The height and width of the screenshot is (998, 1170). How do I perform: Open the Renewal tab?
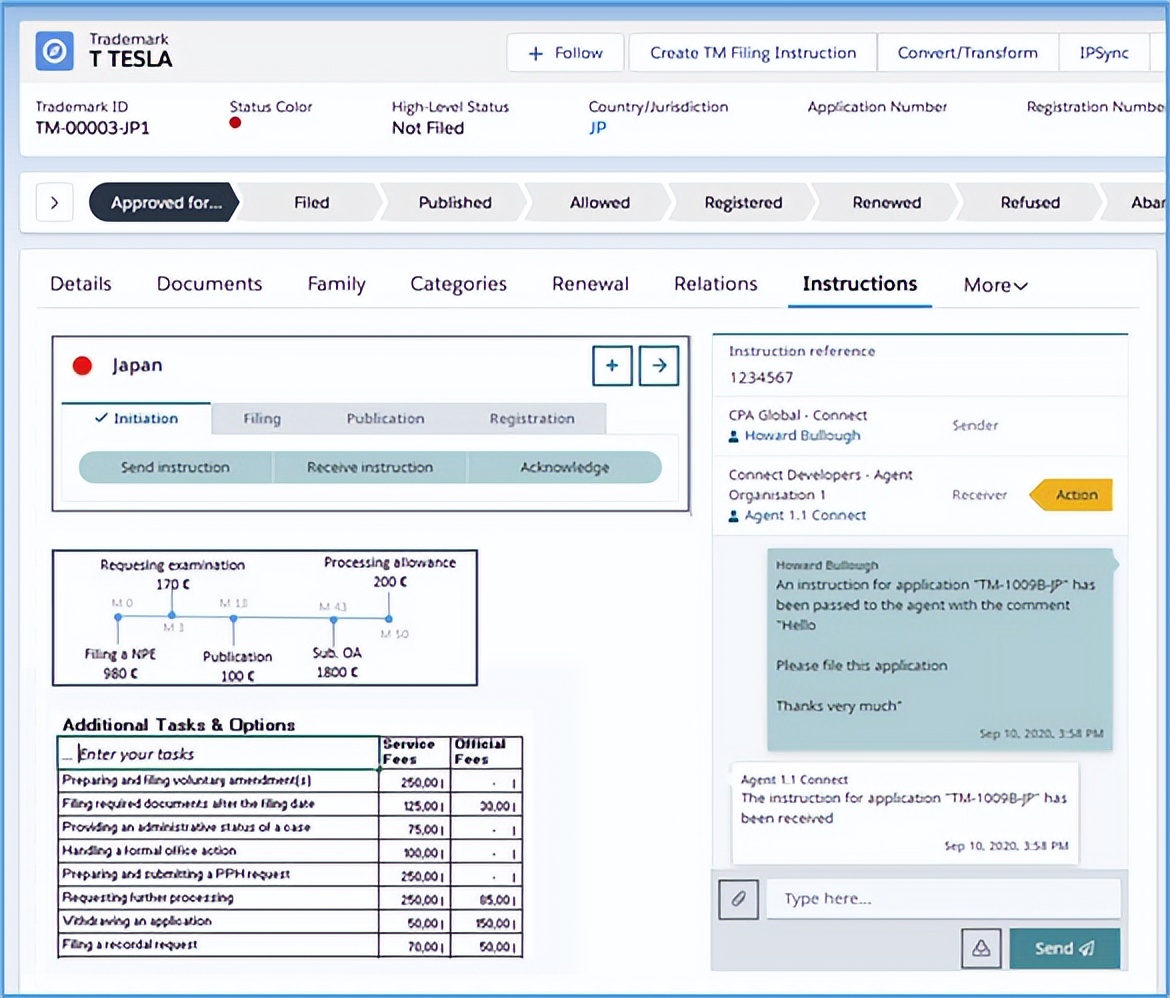click(590, 284)
